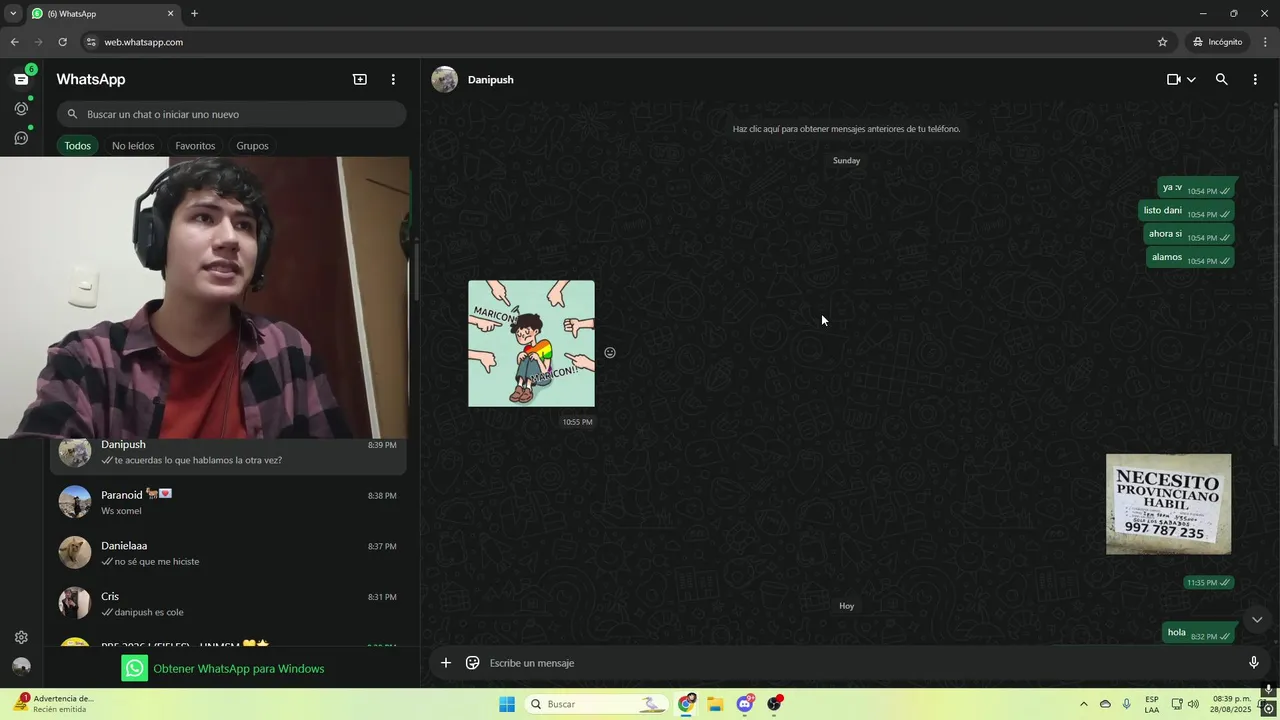Open the volume control in tray
The width and height of the screenshot is (1280, 720).
click(x=1193, y=704)
